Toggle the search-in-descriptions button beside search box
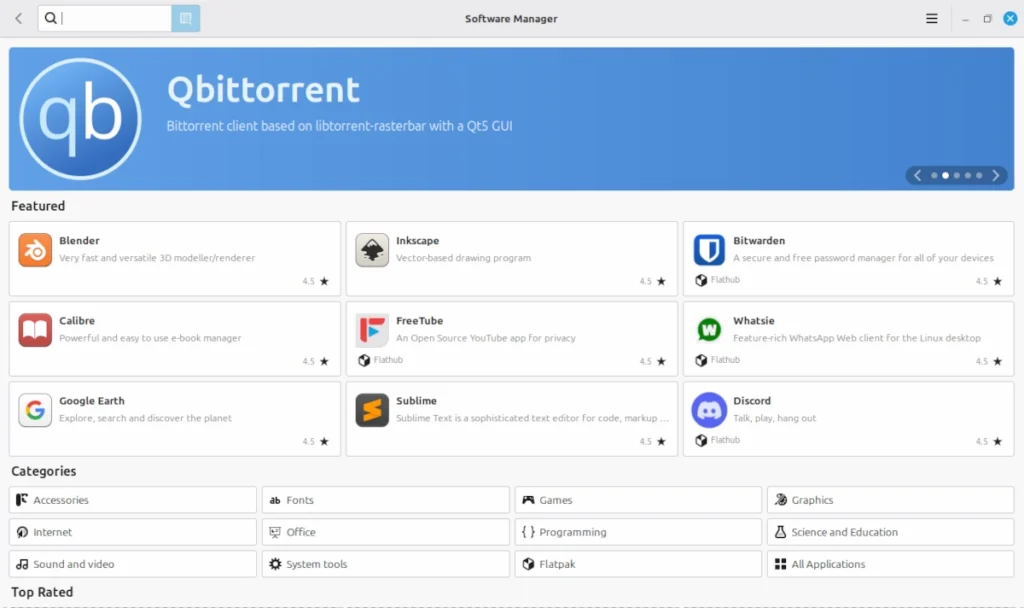The image size is (1024, 608). pos(185,18)
